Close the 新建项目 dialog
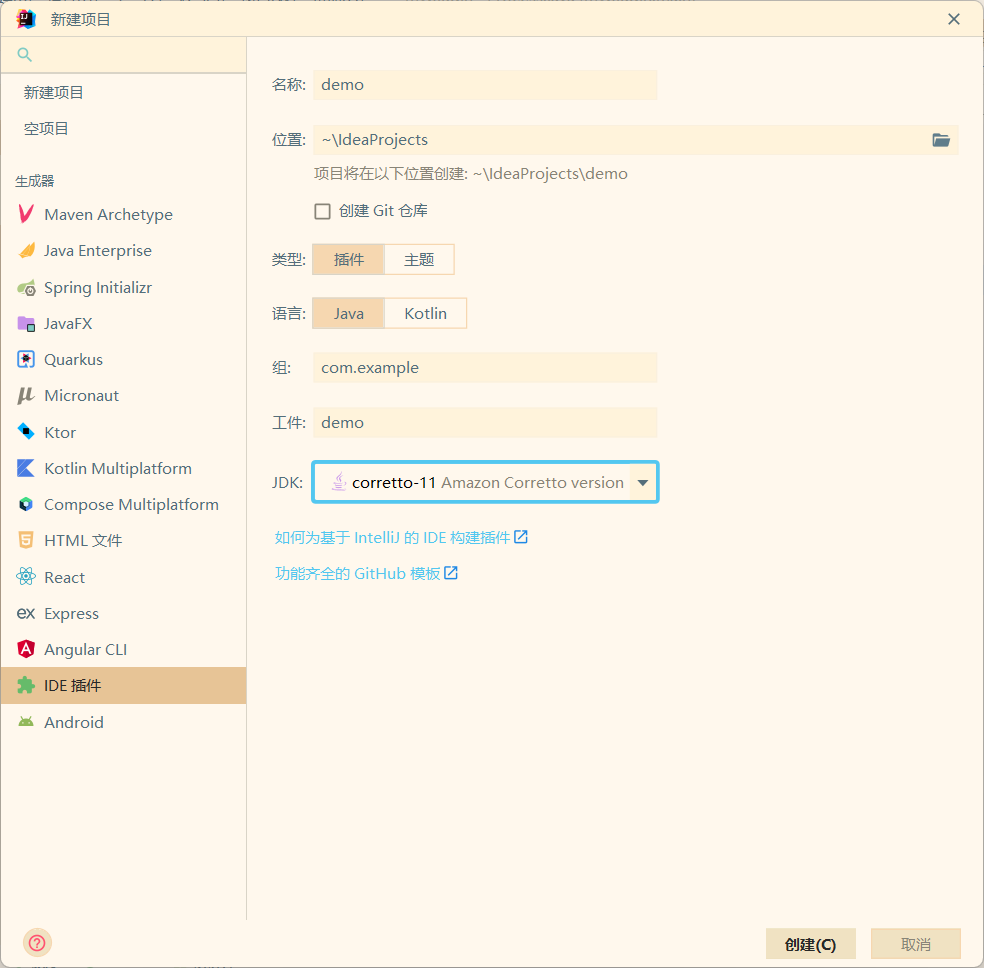The height and width of the screenshot is (968, 984). coord(954,19)
